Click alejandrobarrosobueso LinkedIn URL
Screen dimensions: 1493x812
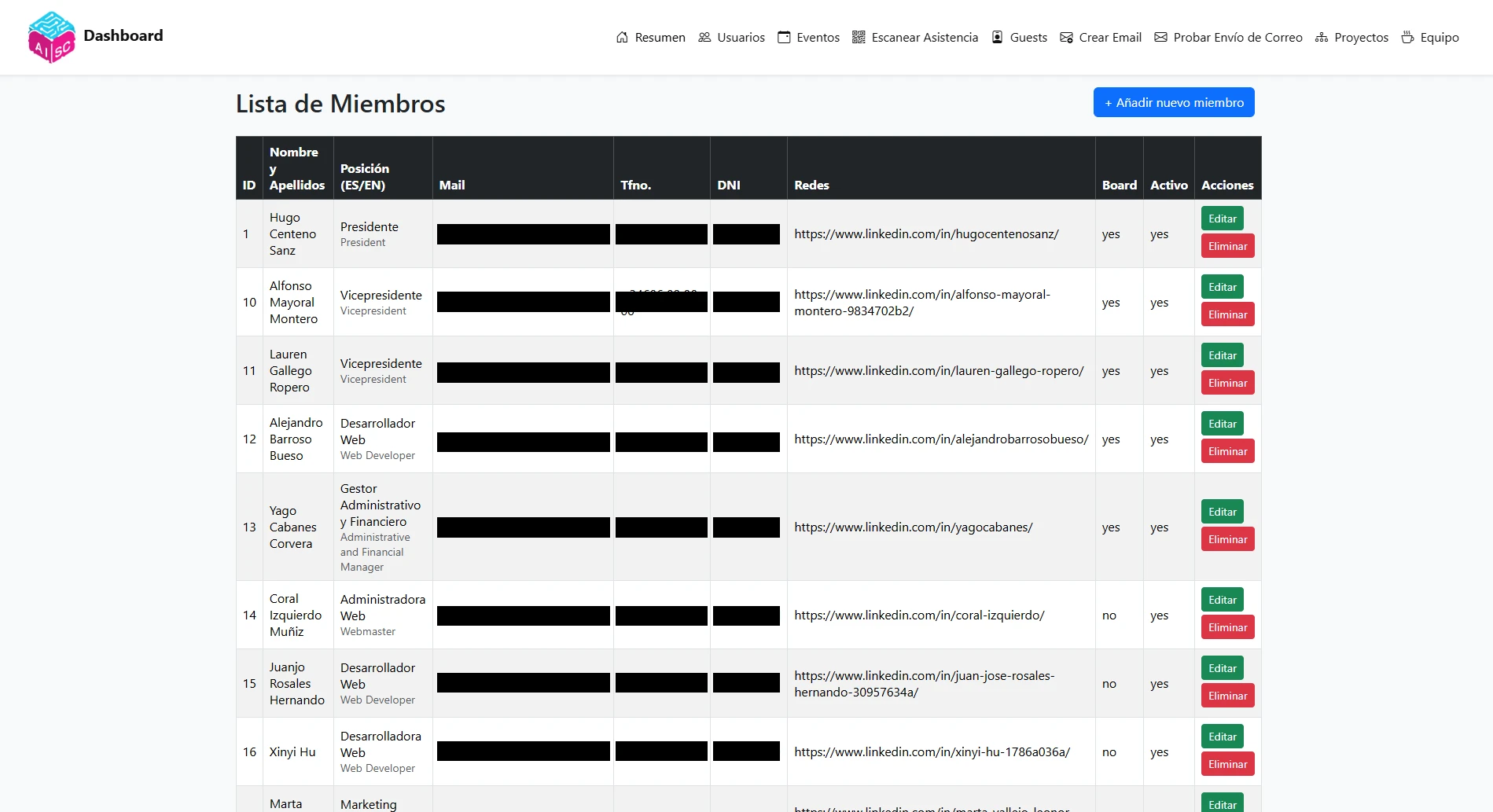941,439
